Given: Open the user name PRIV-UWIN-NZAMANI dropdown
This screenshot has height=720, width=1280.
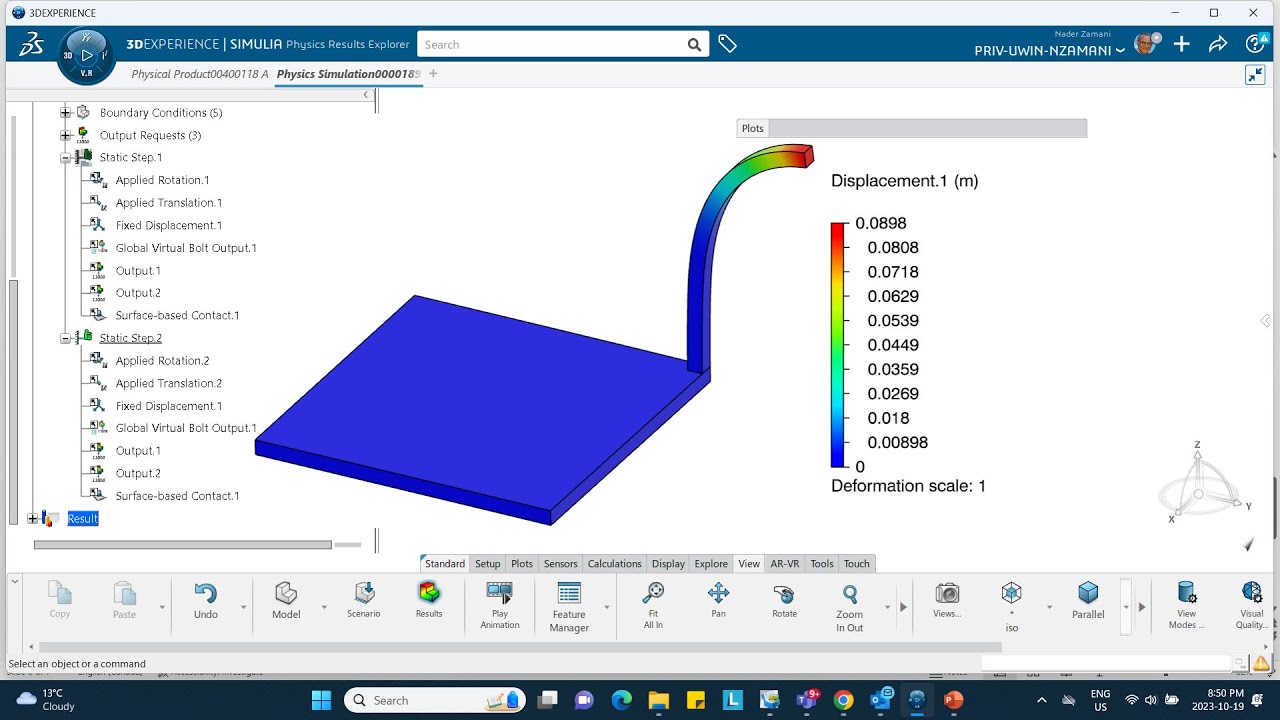Looking at the screenshot, I should [1049, 50].
